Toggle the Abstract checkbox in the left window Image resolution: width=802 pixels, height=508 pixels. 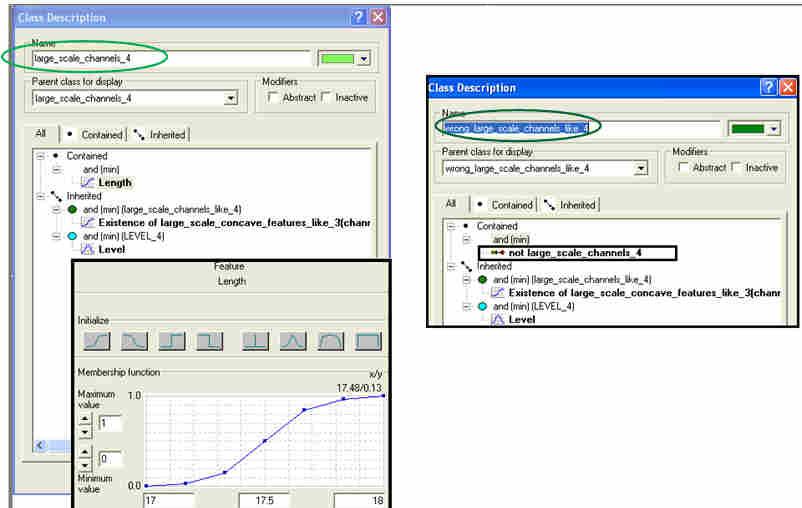coord(273,97)
